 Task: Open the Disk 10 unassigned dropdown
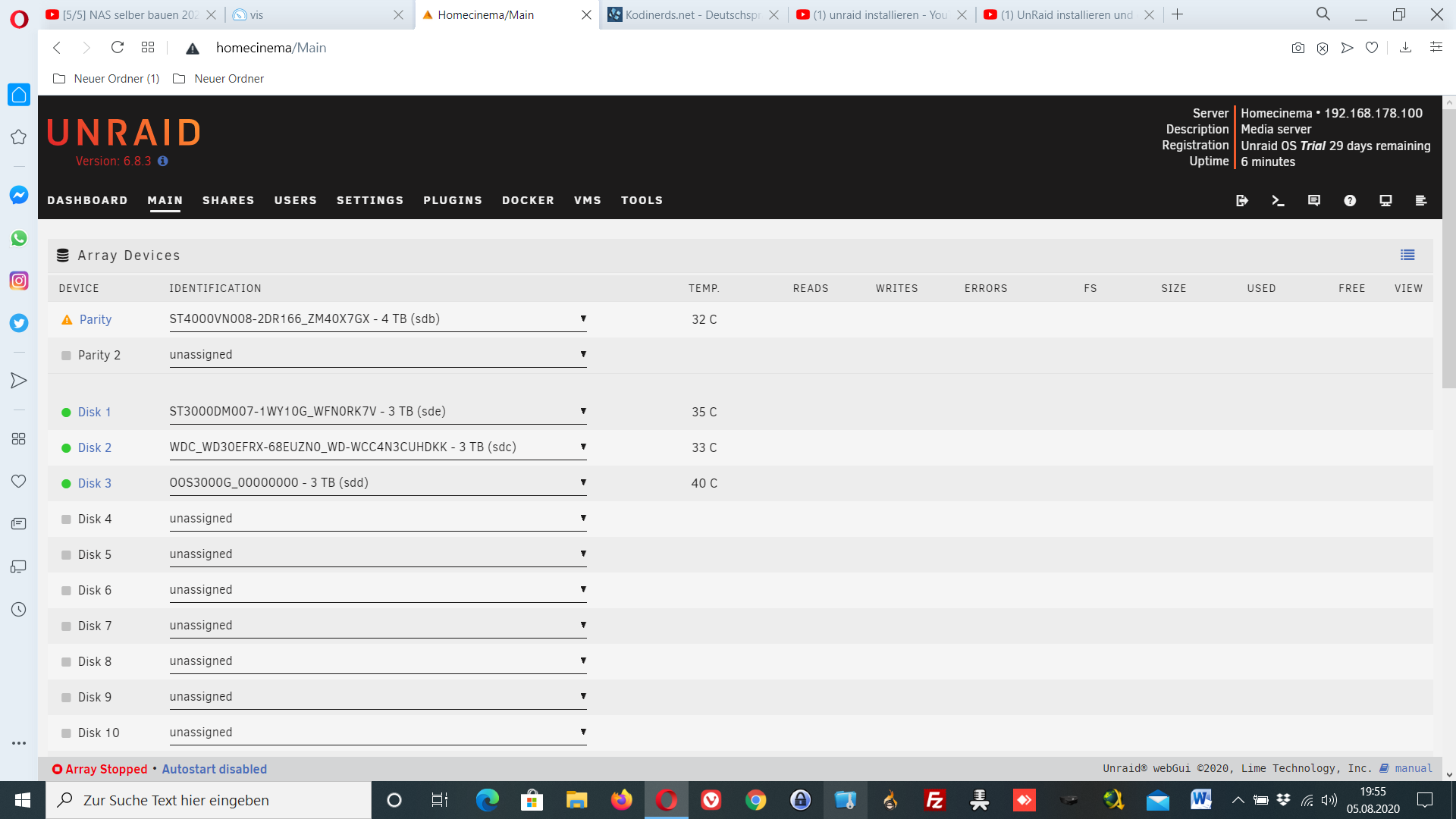(x=378, y=733)
